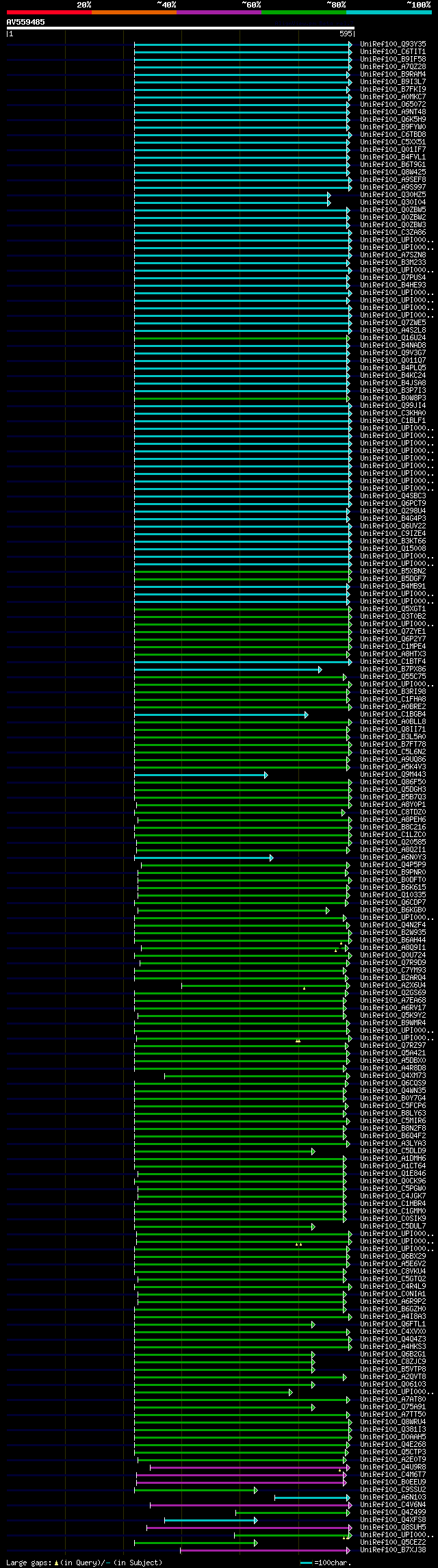Open hit UniRef100_A9SEF8
Viewport: 438px width, 1568px height.
(x=393, y=180)
